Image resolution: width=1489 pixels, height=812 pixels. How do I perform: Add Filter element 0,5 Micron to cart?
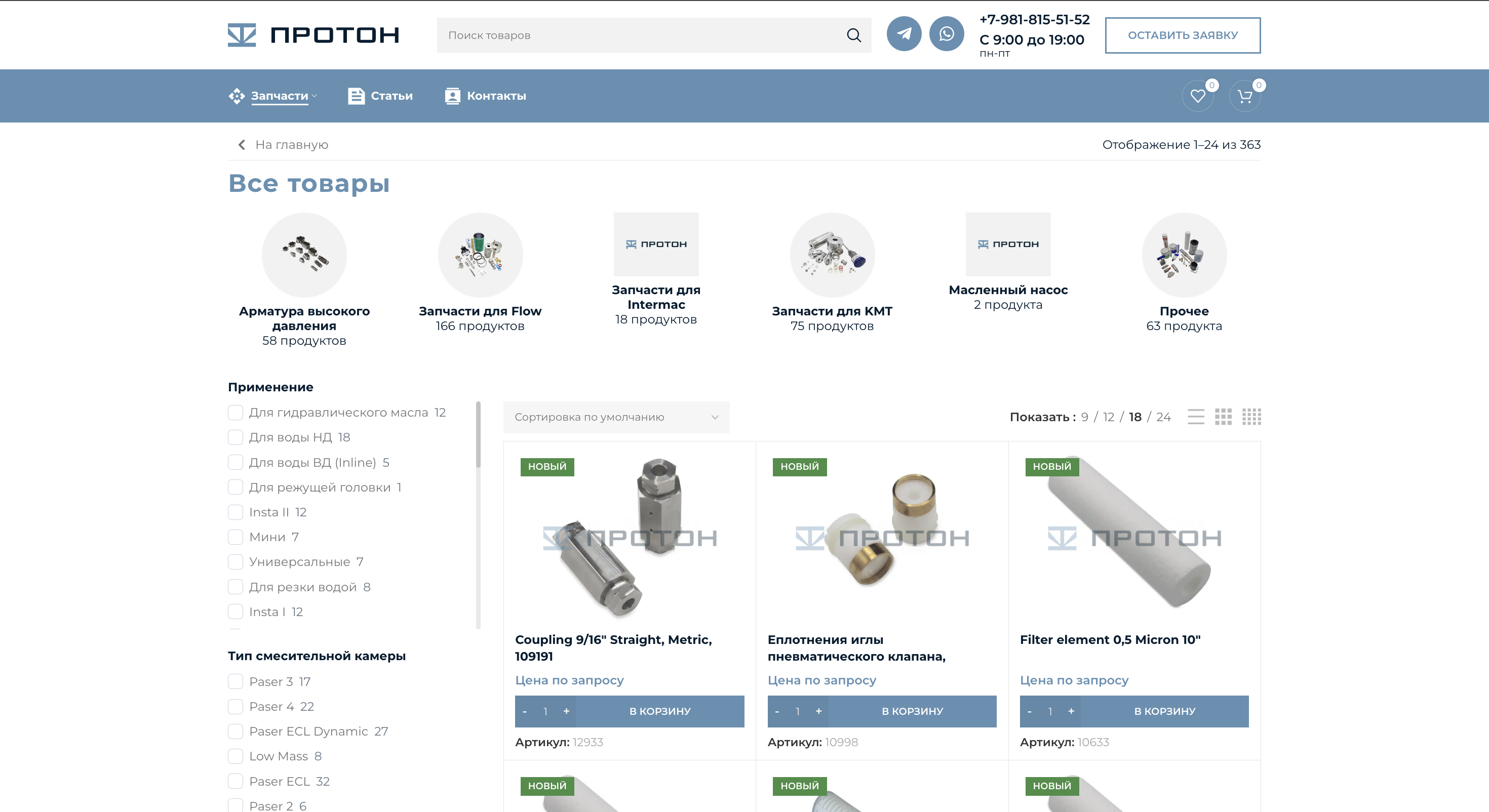click(1165, 711)
